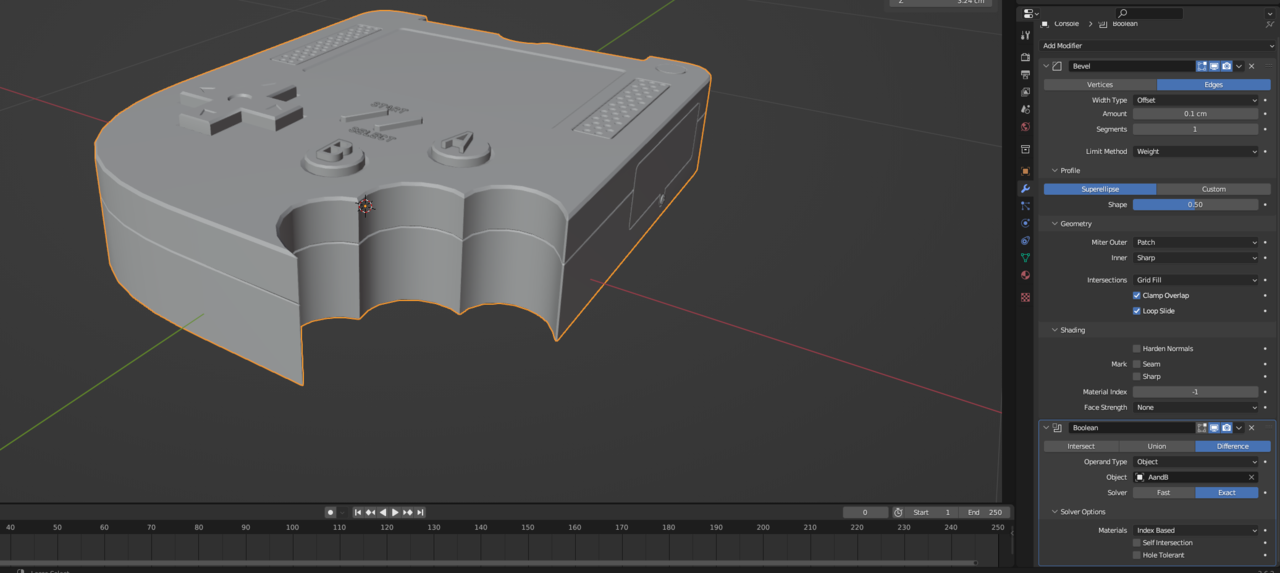The image size is (1280, 573).
Task: Toggle Boolean modifier render display
Action: [x=1226, y=428]
